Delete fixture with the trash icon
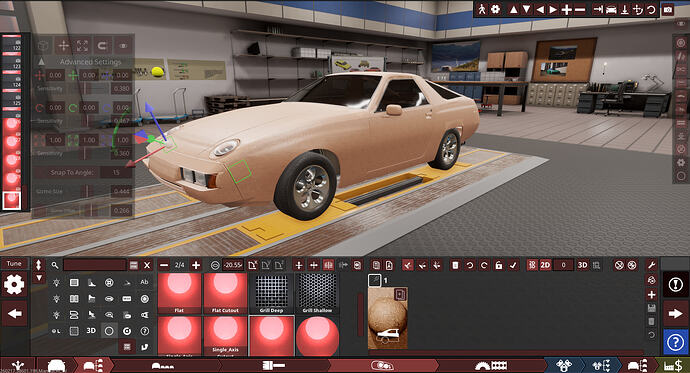 tap(455, 265)
